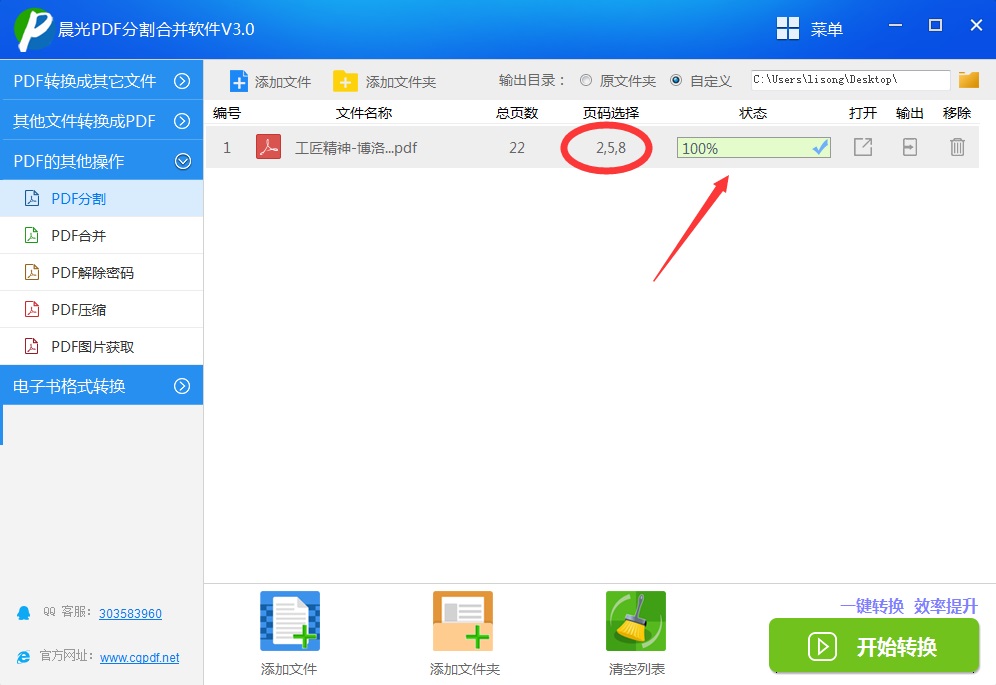Viewport: 996px width, 685px height.
Task: Select the PDF合并 menu item
Action: pyautogui.click(x=102, y=236)
